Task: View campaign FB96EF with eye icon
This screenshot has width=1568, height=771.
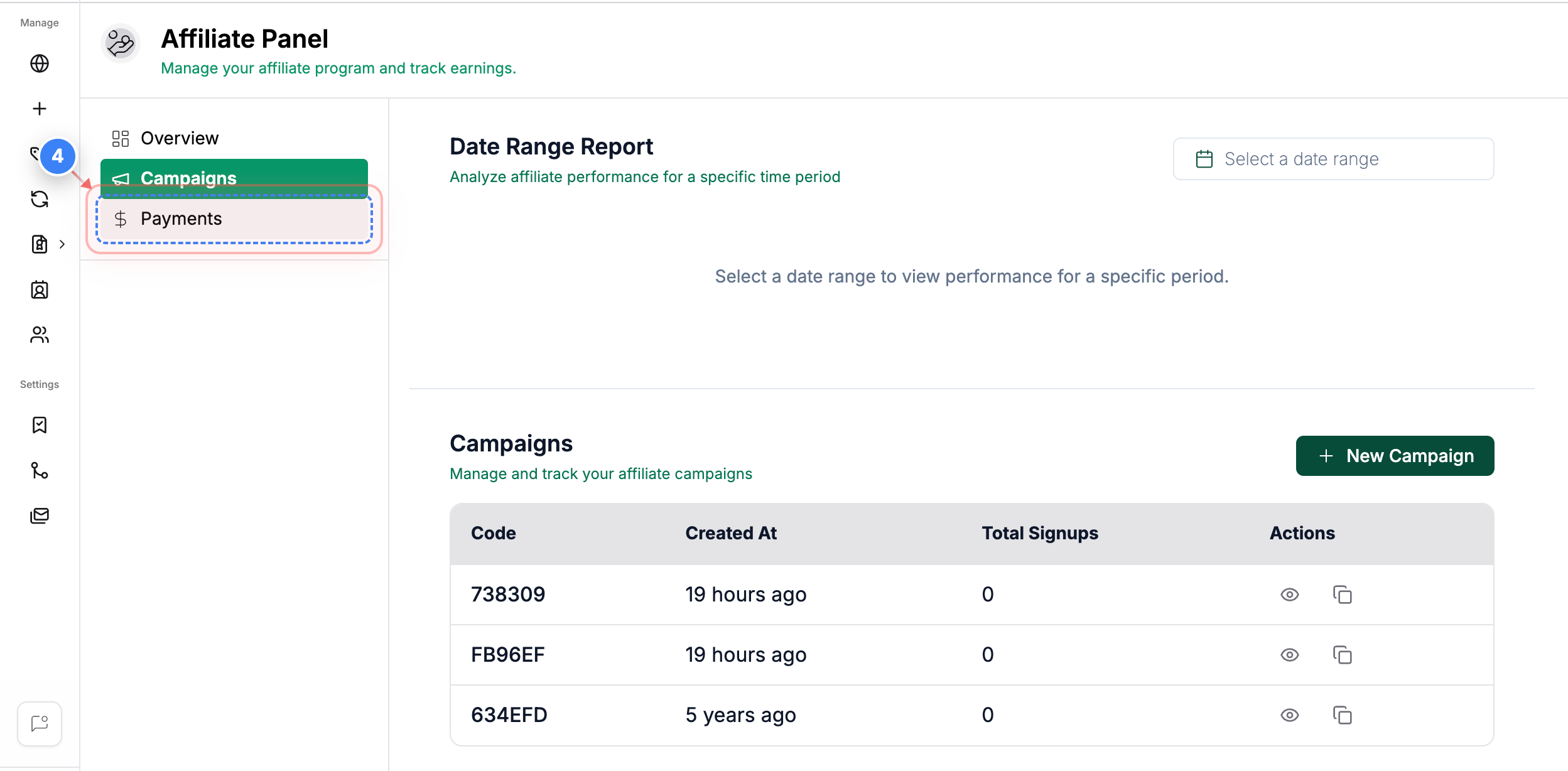Action: point(1289,655)
